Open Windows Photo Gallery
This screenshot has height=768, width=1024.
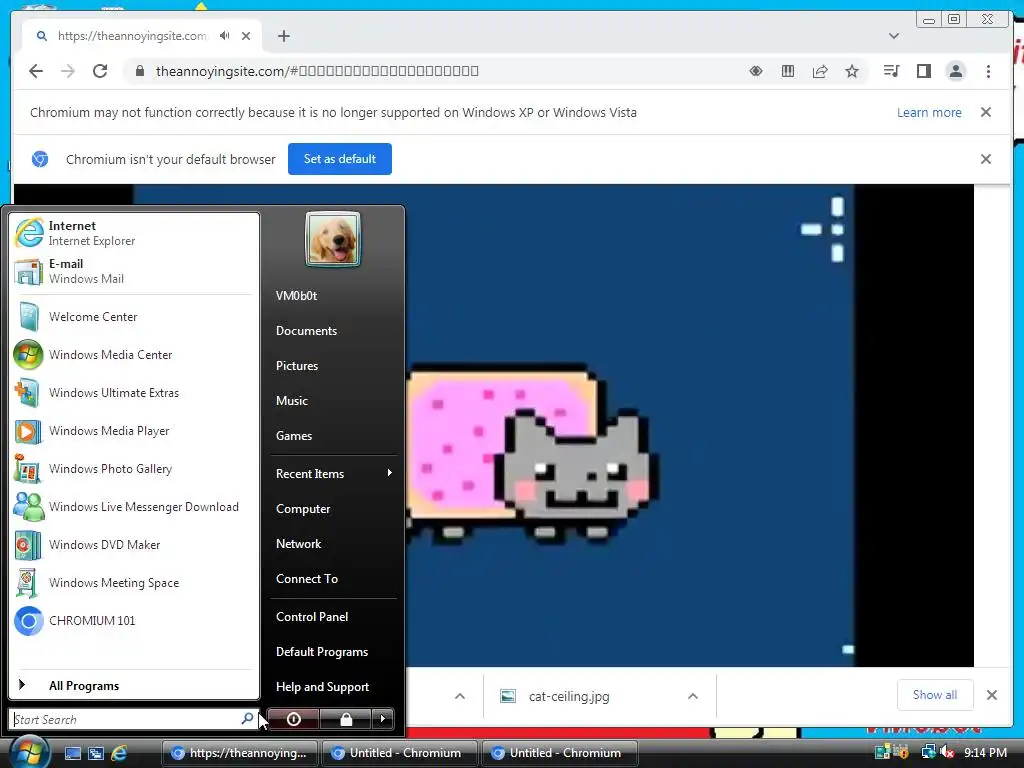click(134, 469)
